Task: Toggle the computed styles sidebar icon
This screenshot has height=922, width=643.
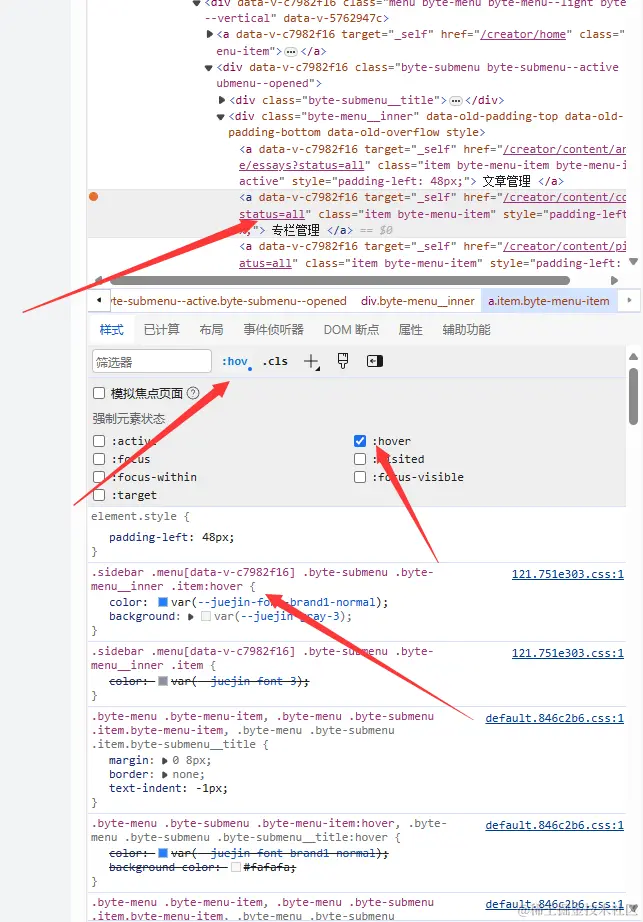Action: click(375, 361)
